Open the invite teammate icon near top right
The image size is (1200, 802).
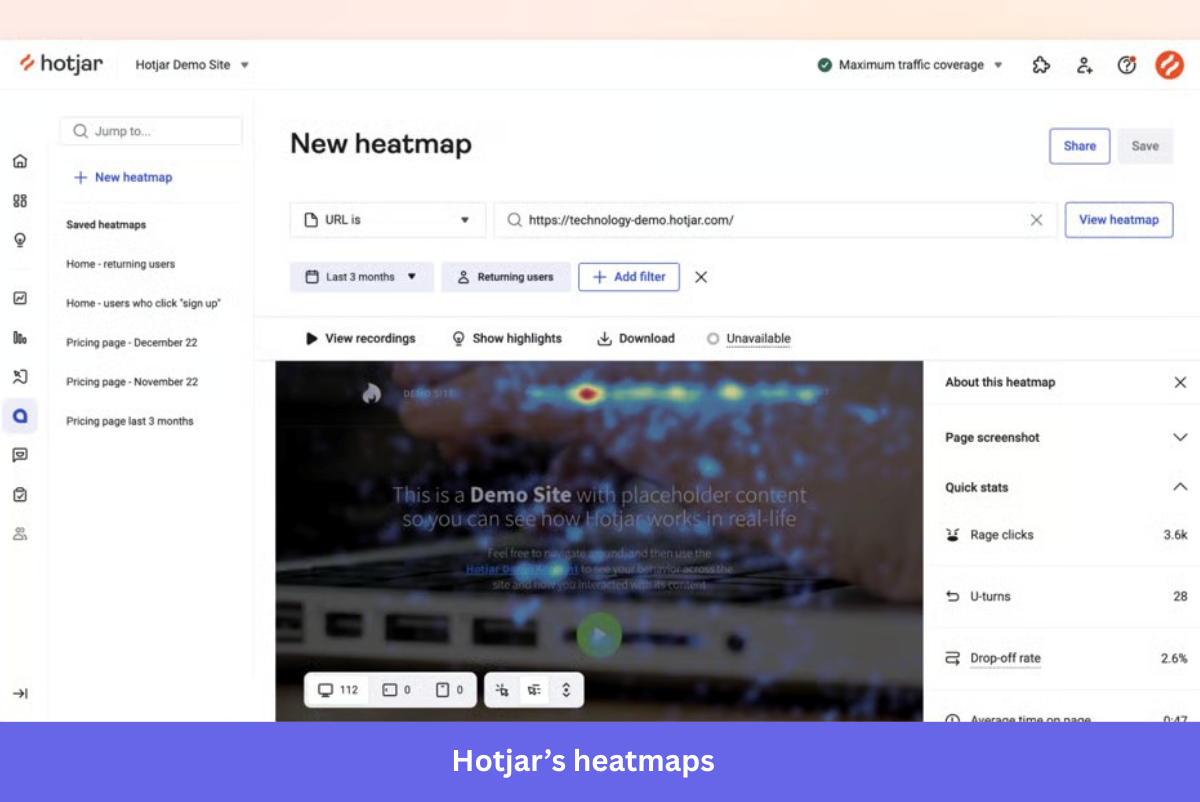tap(1084, 64)
